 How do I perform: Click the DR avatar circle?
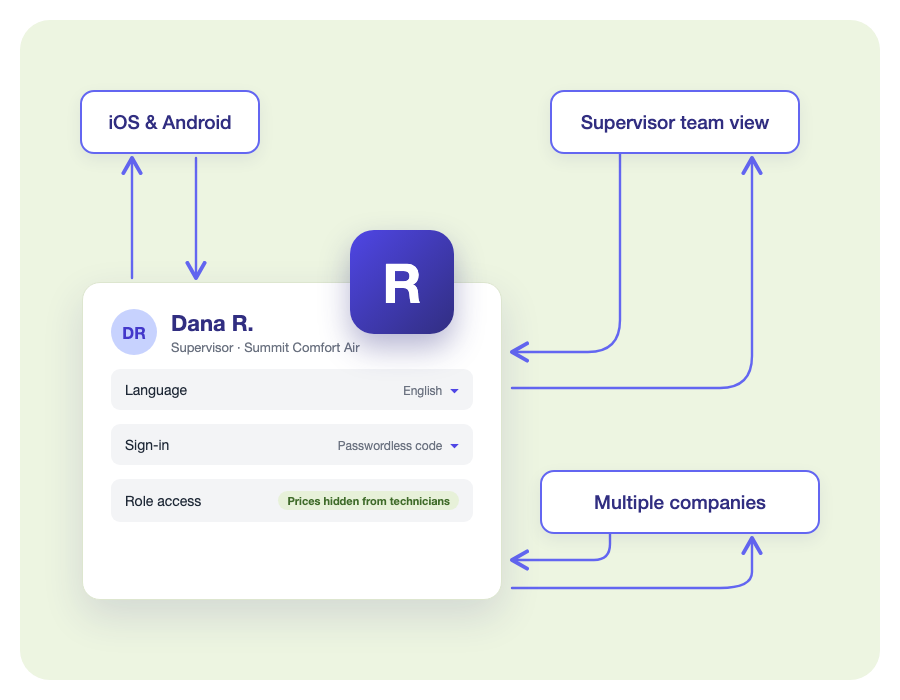pyautogui.click(x=134, y=332)
